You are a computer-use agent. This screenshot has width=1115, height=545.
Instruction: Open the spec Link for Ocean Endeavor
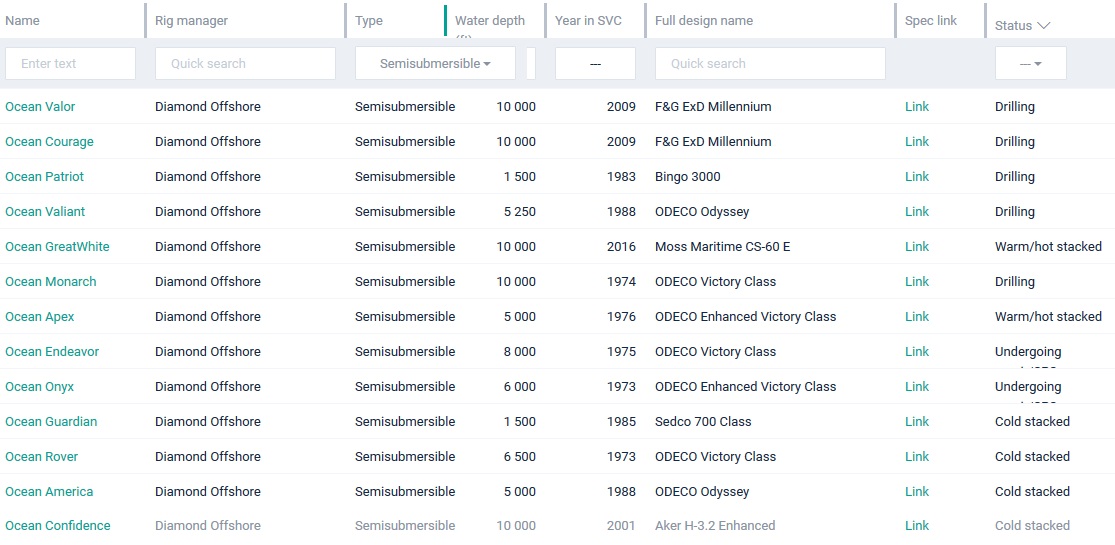click(917, 351)
